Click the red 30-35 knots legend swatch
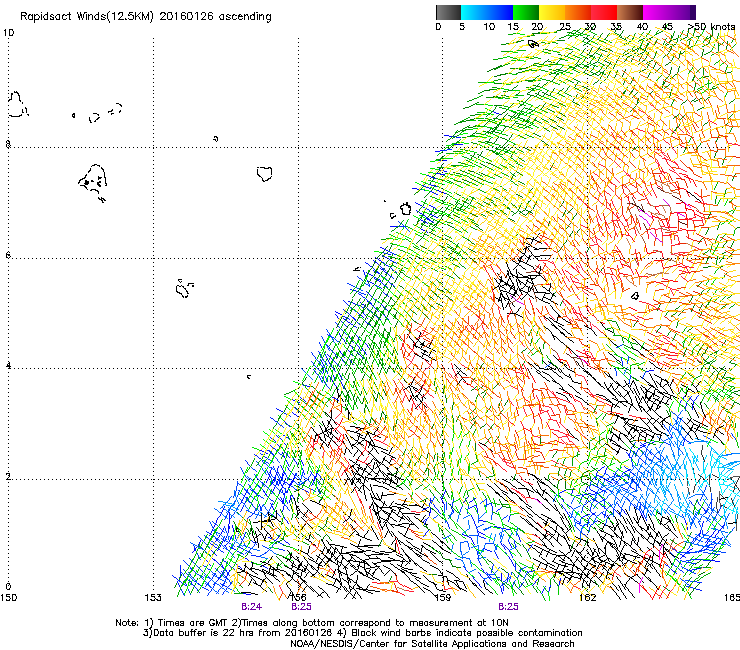The image size is (740, 650). 604,12
